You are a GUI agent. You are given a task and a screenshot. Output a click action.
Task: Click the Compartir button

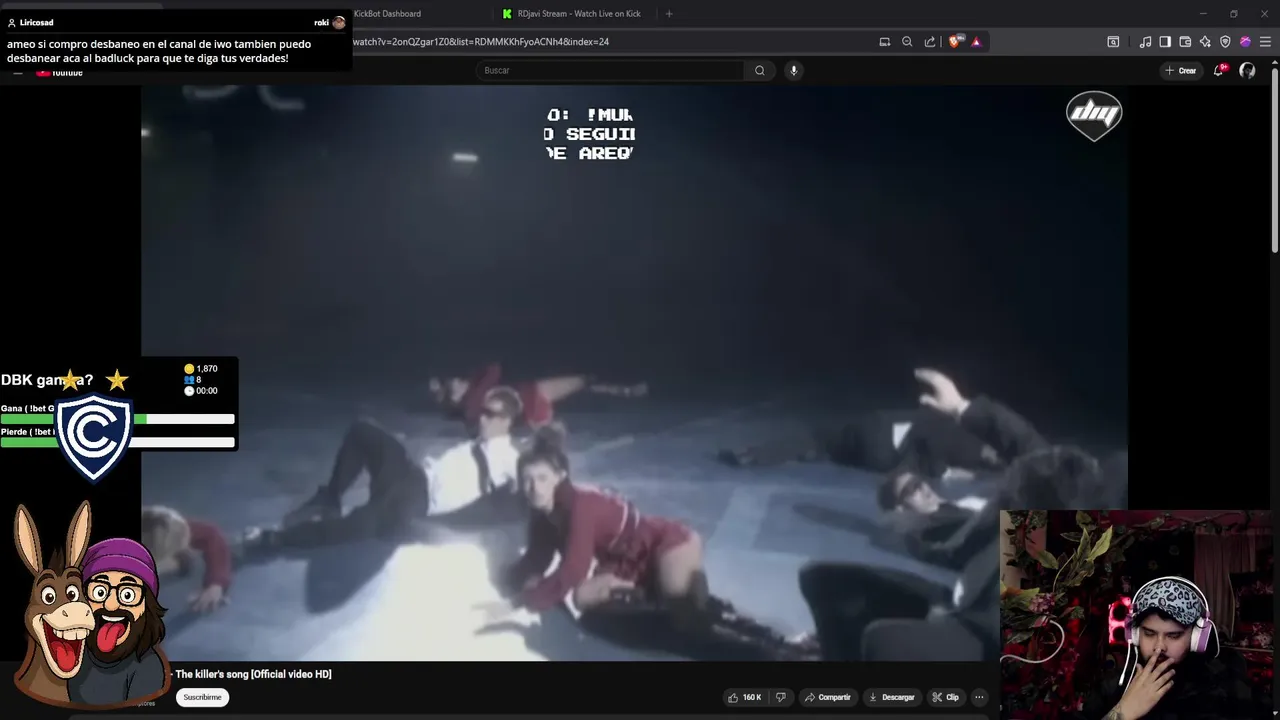pos(827,697)
